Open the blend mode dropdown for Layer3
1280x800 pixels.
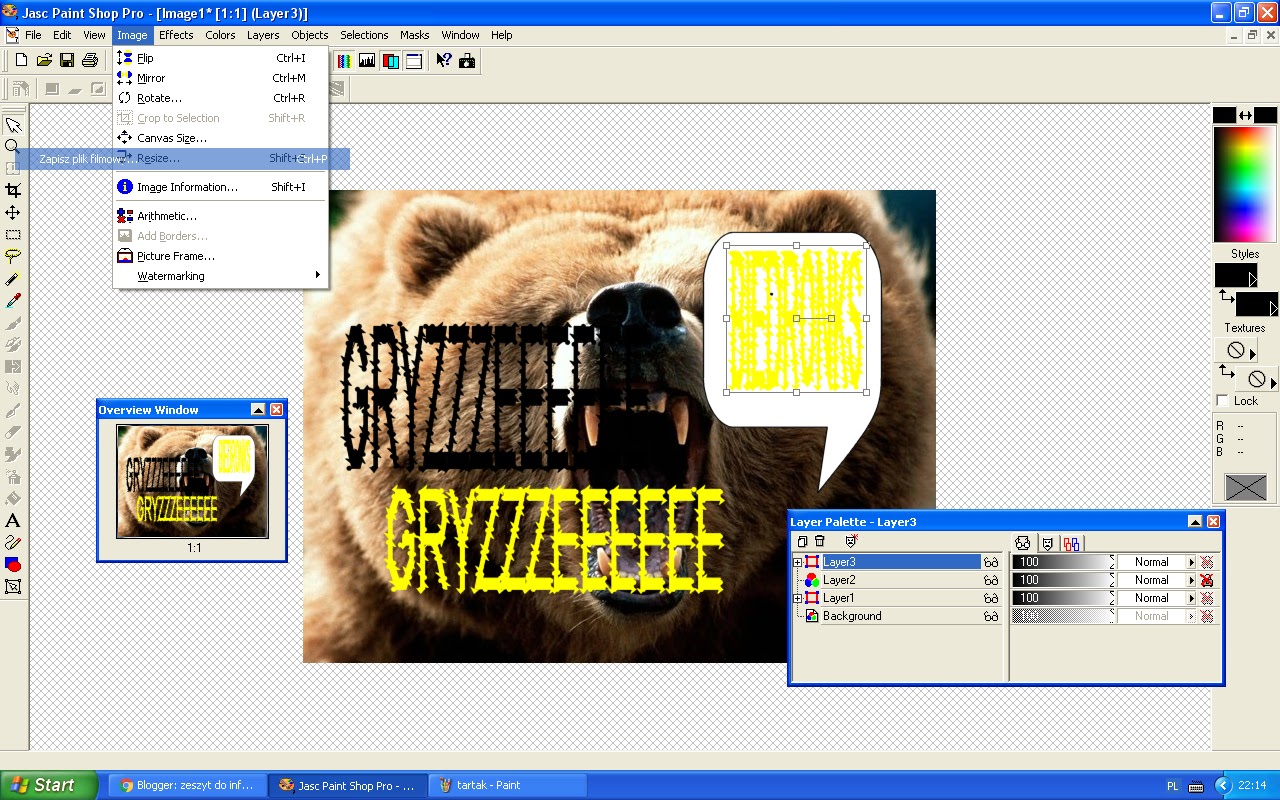point(1192,562)
